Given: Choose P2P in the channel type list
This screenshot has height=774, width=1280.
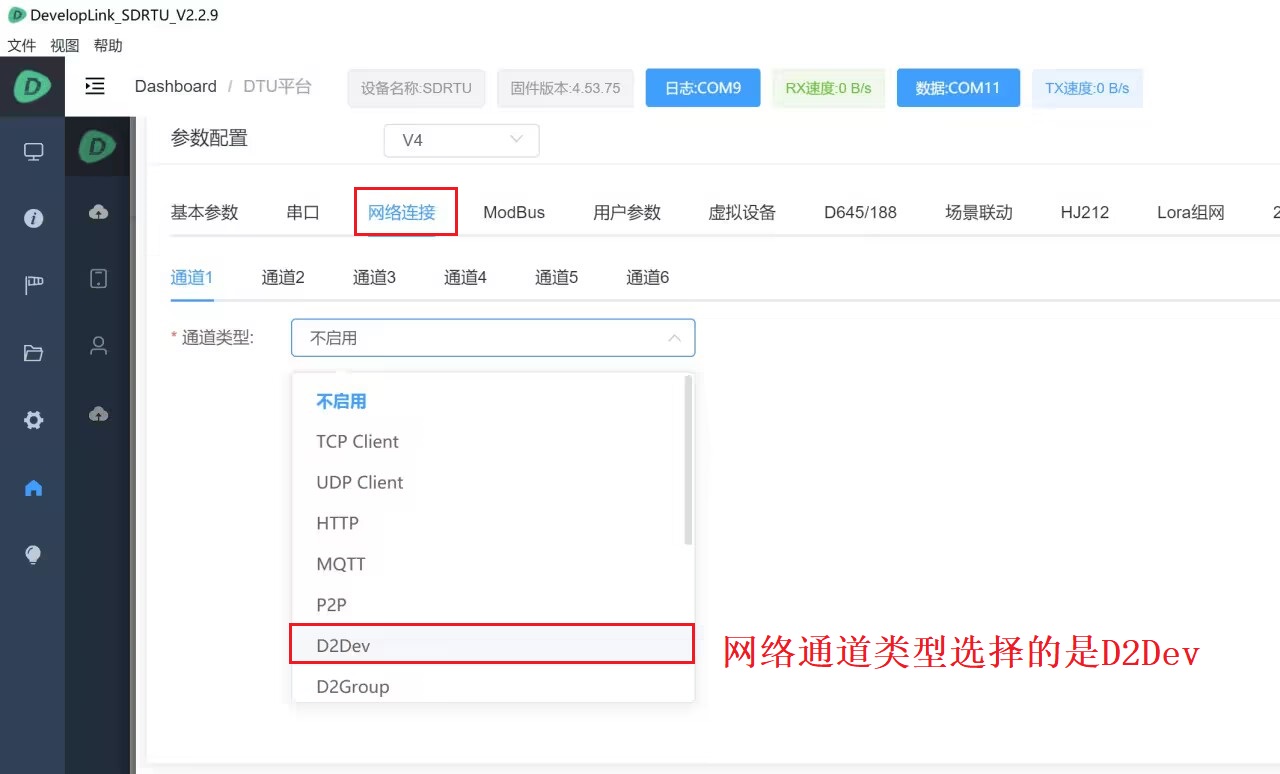Looking at the screenshot, I should click(488, 605).
